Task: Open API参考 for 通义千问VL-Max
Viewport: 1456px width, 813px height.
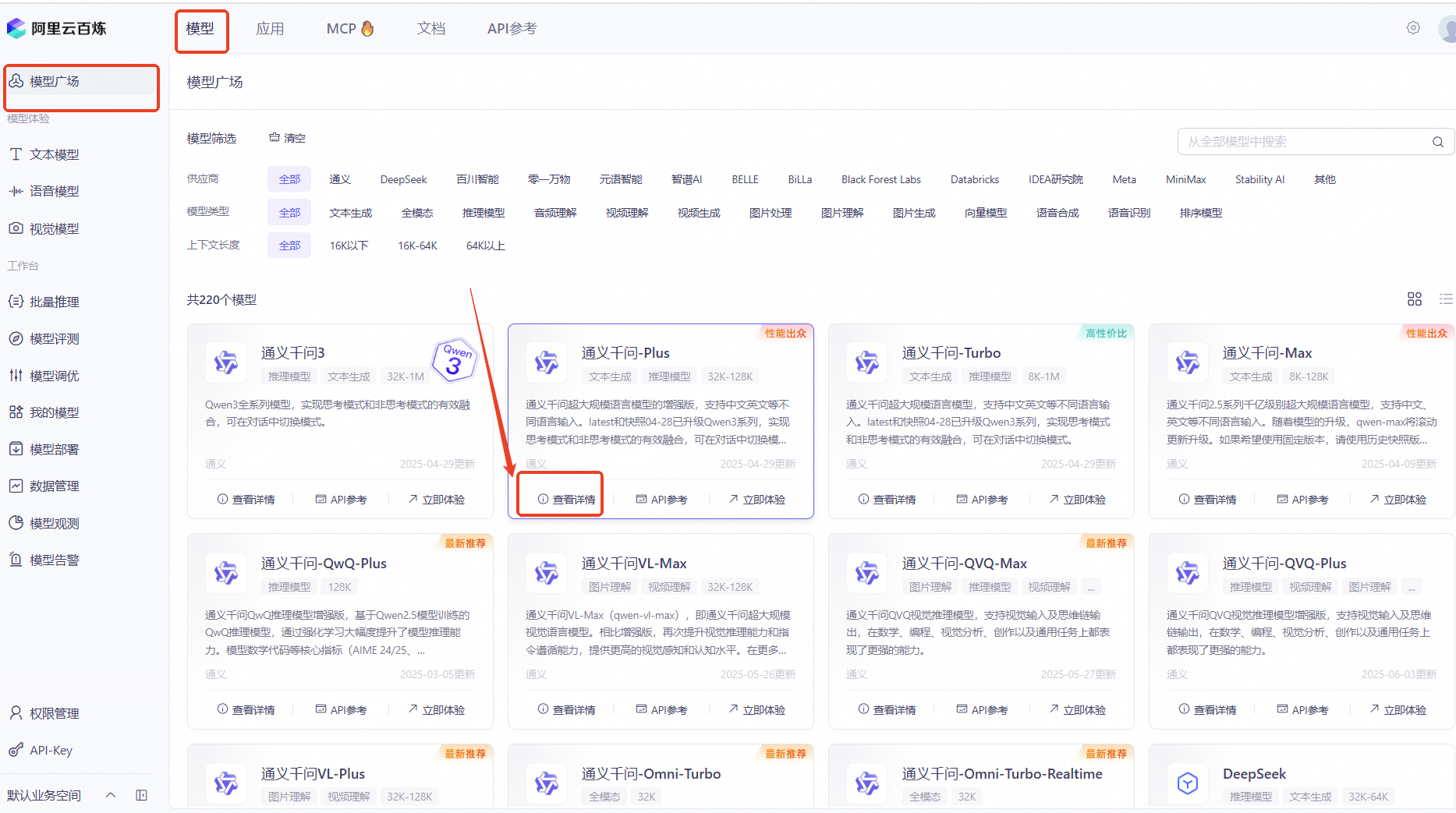Action: click(x=661, y=710)
